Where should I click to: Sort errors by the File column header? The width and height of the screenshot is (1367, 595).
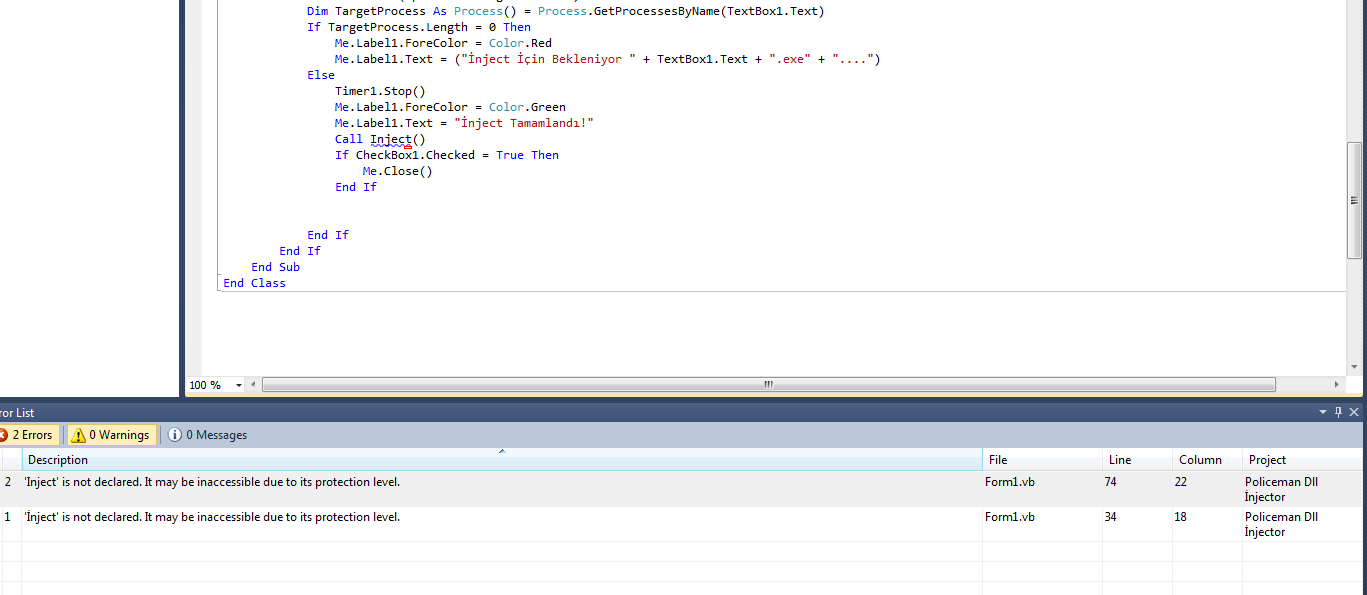(x=1042, y=460)
